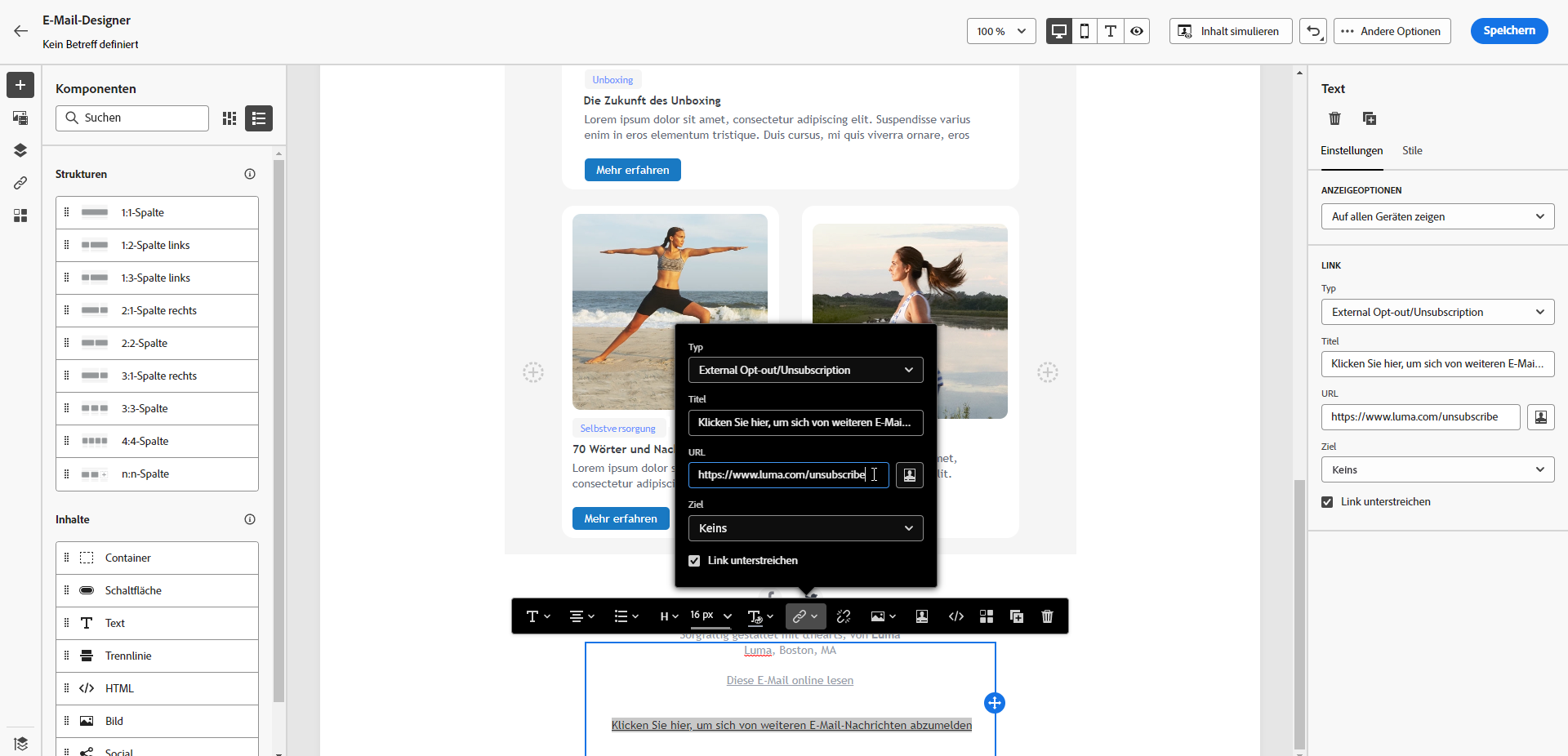Open insert image menu in toolbar
This screenshot has height=756, width=1568.
[884, 616]
